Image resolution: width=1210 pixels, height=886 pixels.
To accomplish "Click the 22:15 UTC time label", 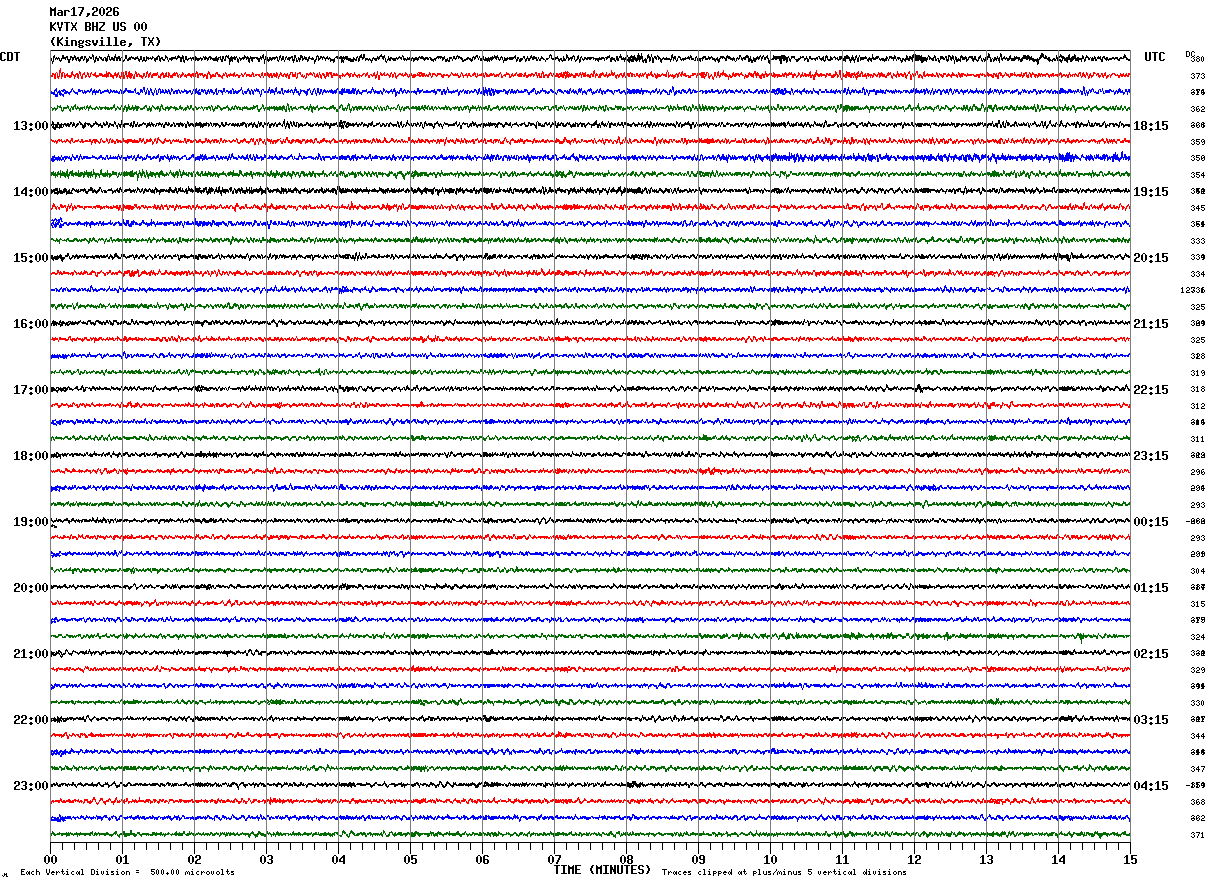I will [x=1151, y=390].
